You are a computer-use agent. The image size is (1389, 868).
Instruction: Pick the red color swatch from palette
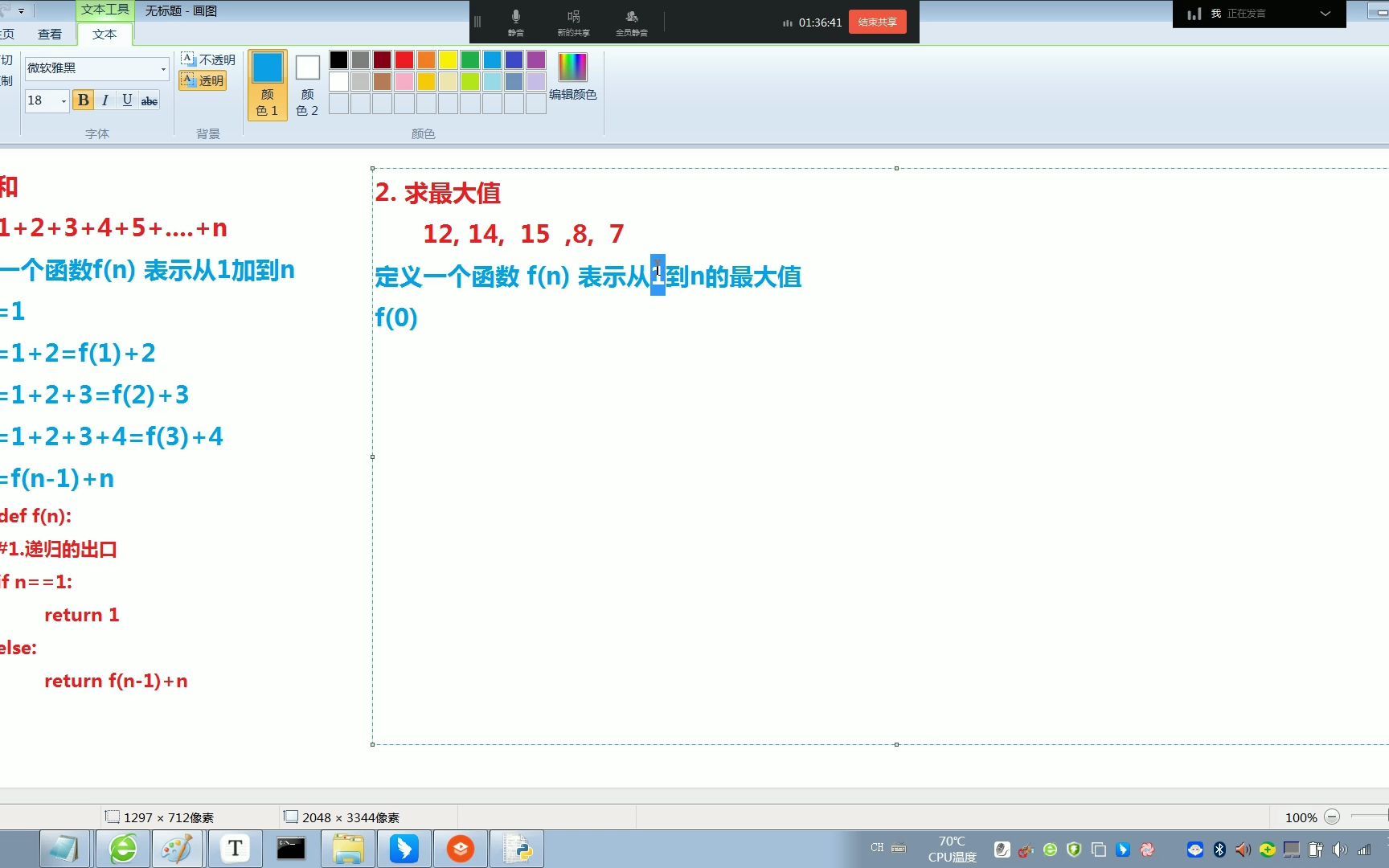tap(404, 59)
